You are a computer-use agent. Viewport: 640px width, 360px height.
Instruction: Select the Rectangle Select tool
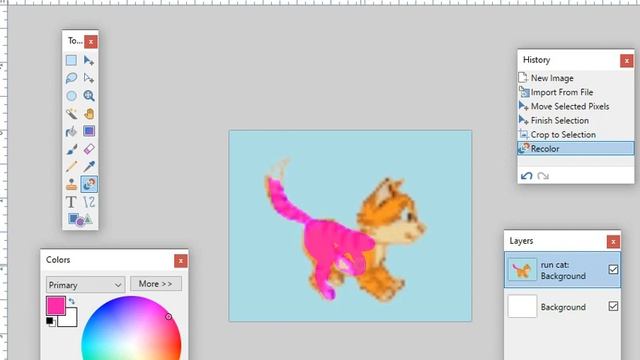point(71,60)
